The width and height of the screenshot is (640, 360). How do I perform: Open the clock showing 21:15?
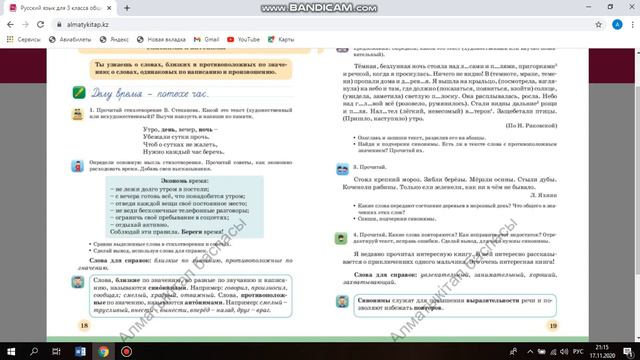tap(602, 351)
